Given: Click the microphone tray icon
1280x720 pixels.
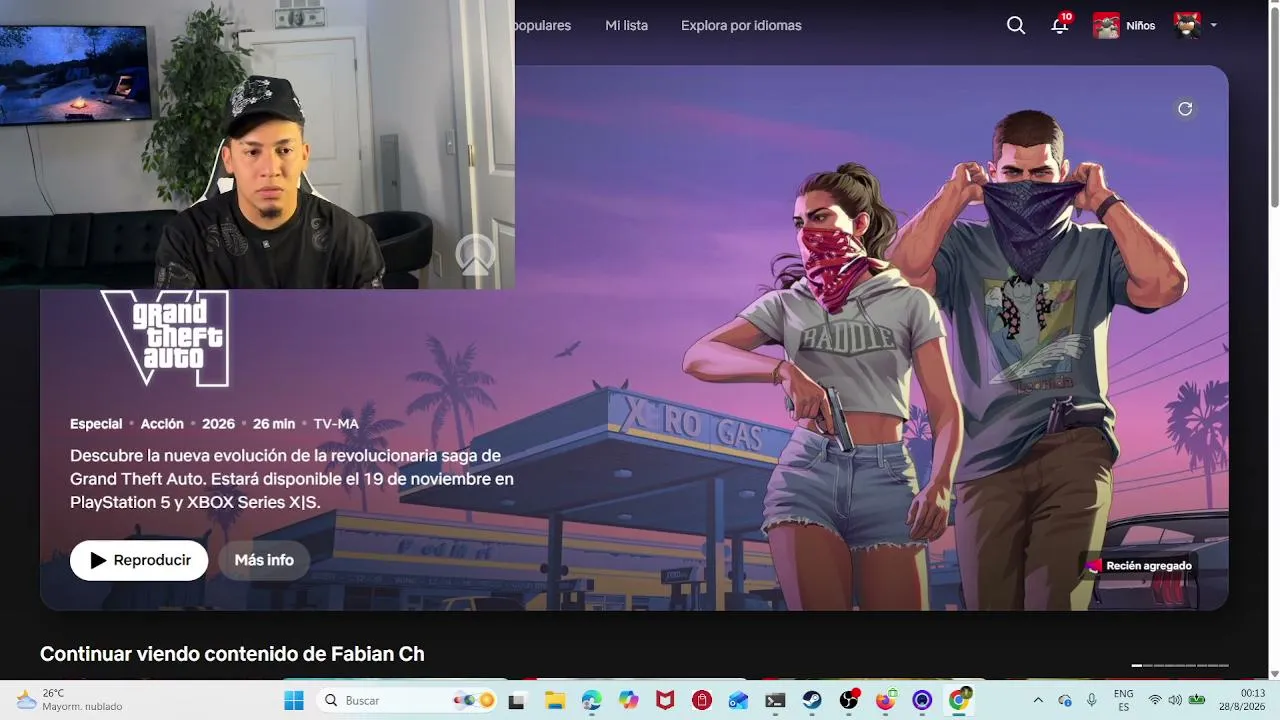Looking at the screenshot, I should click(x=1092, y=700).
